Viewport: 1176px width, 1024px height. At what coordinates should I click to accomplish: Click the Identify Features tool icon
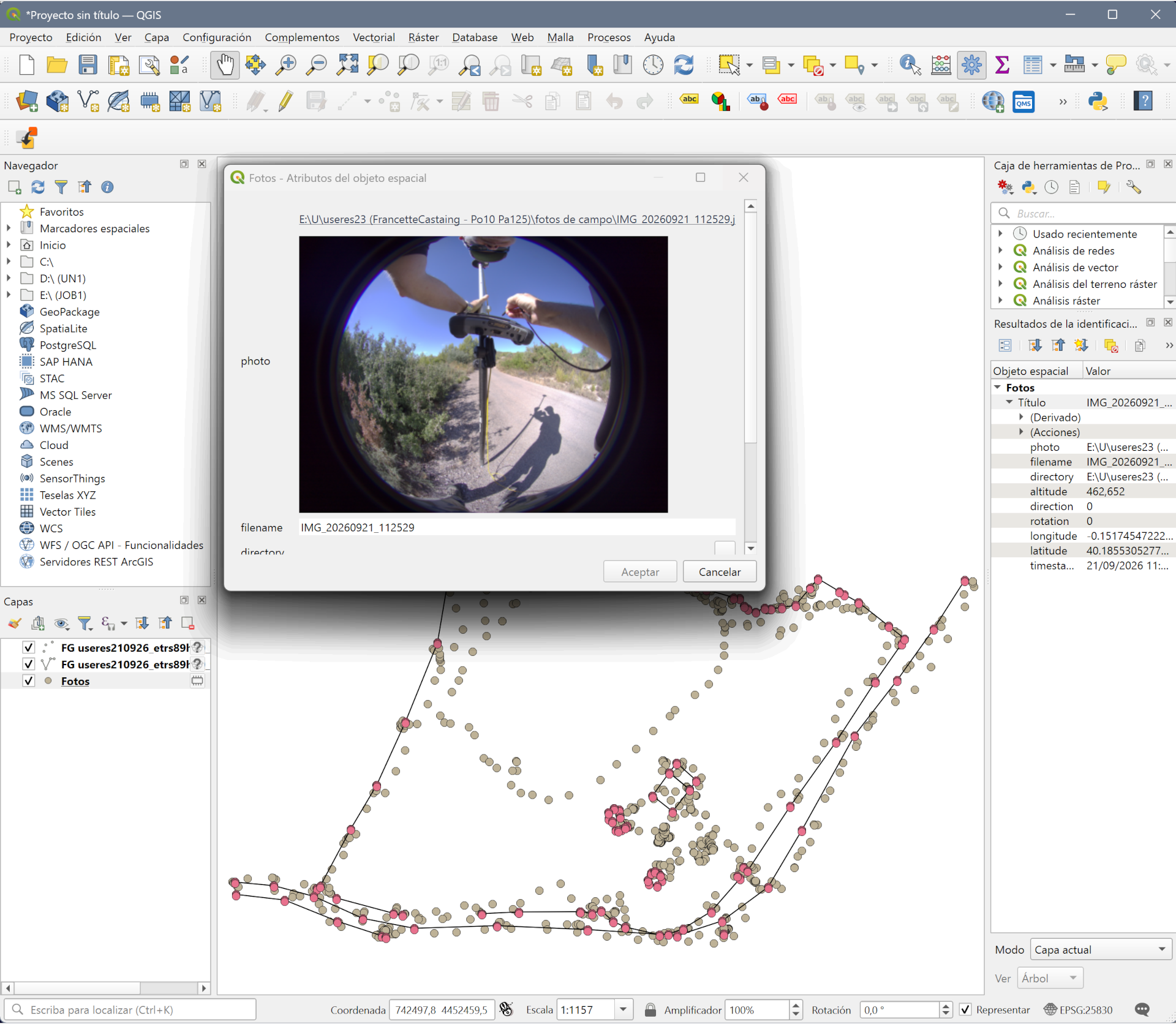pos(910,65)
